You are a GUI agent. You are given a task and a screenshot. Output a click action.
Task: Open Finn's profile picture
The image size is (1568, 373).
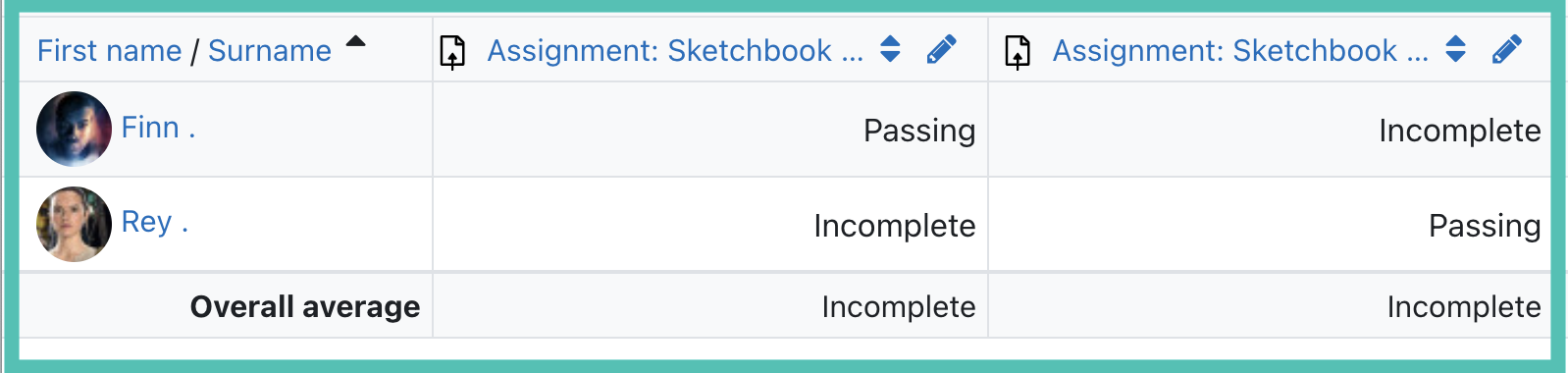[74, 129]
